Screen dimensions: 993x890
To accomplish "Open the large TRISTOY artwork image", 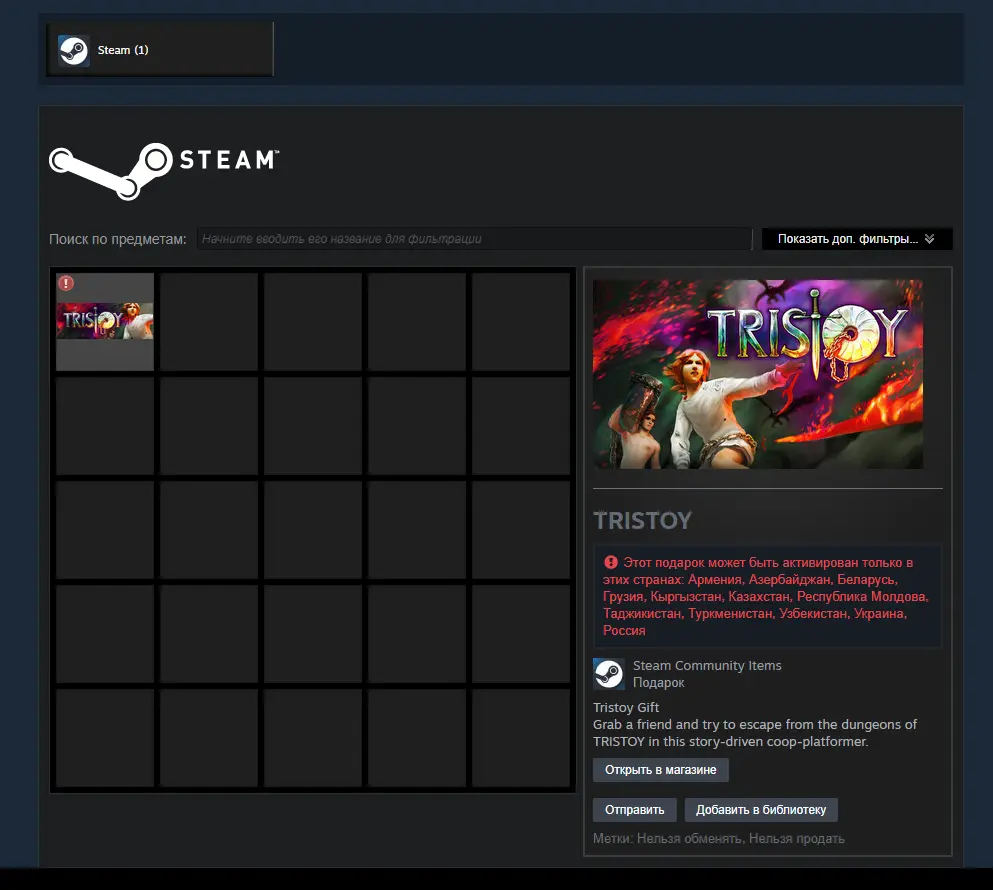I will [x=757, y=374].
